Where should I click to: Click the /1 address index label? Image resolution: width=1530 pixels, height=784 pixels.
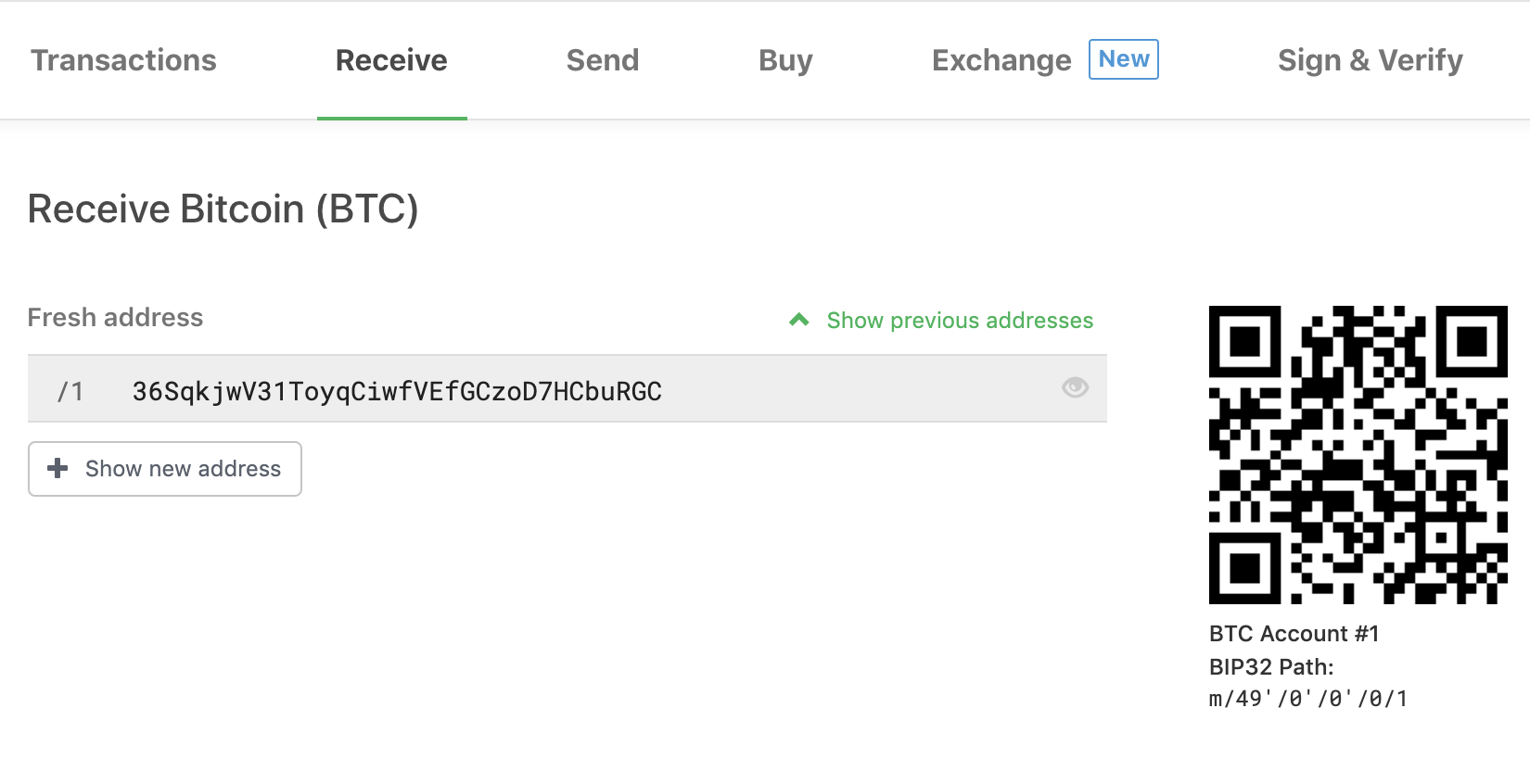70,391
